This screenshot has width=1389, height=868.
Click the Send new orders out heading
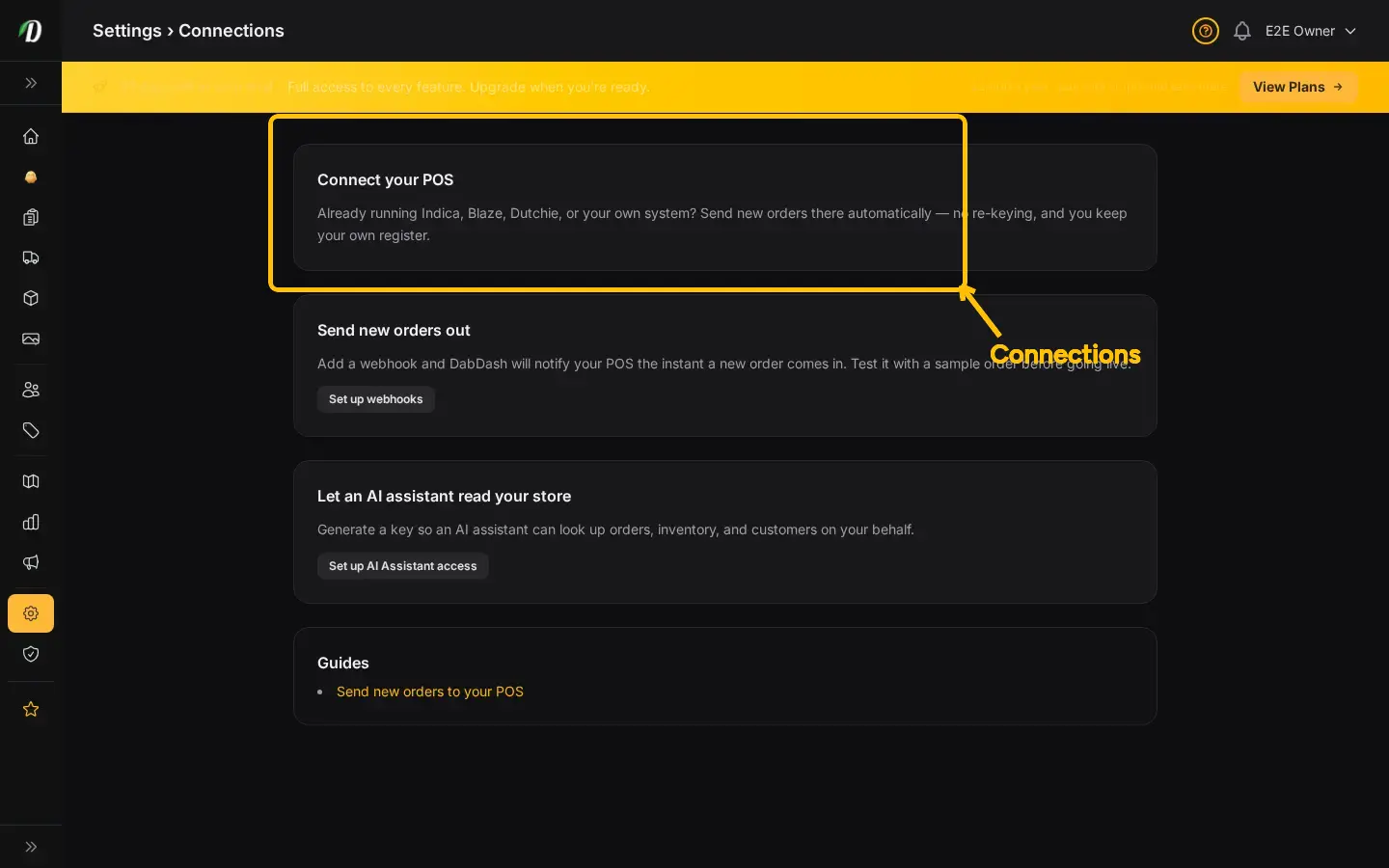[394, 330]
